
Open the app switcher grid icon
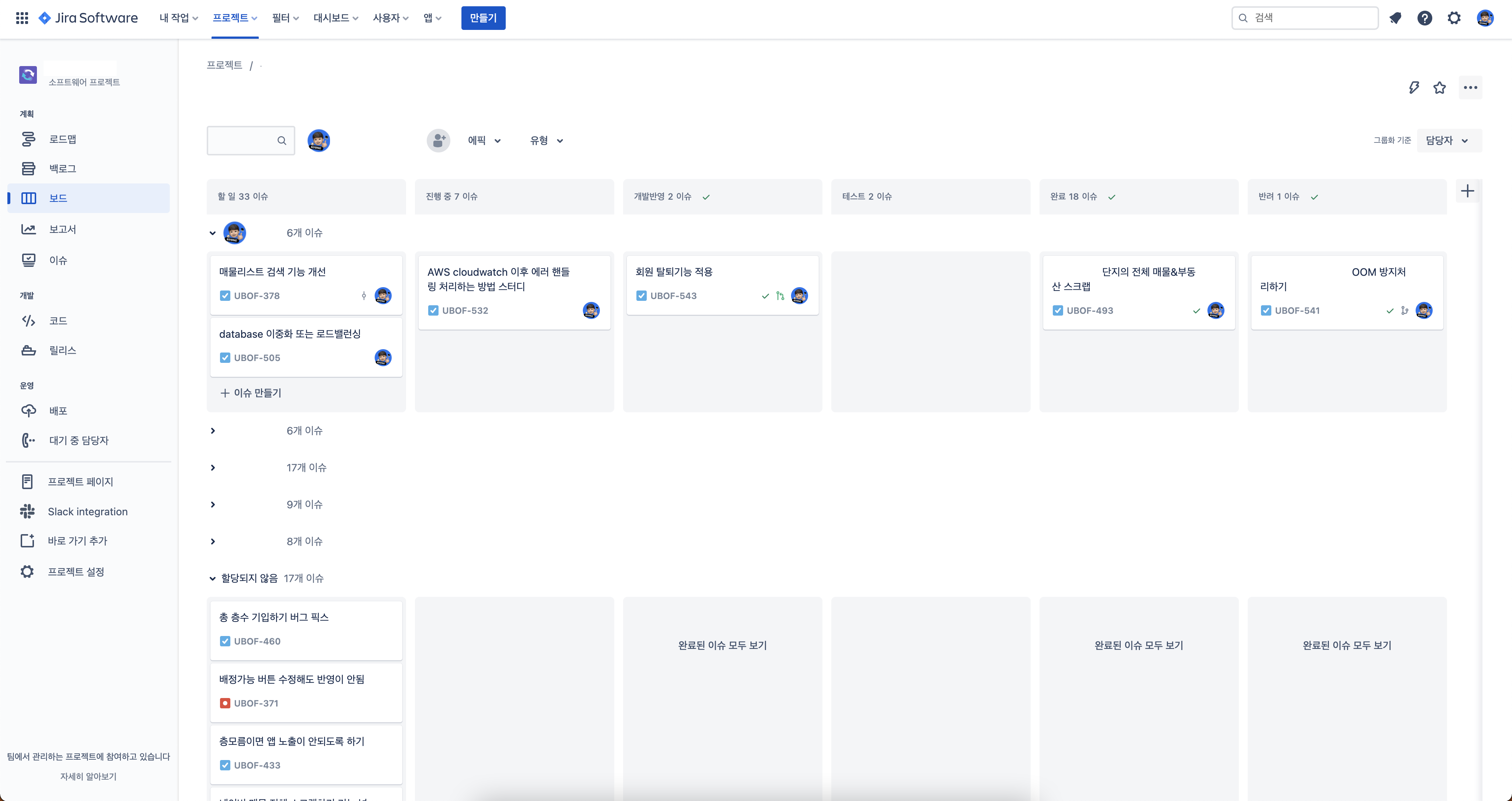tap(22, 18)
